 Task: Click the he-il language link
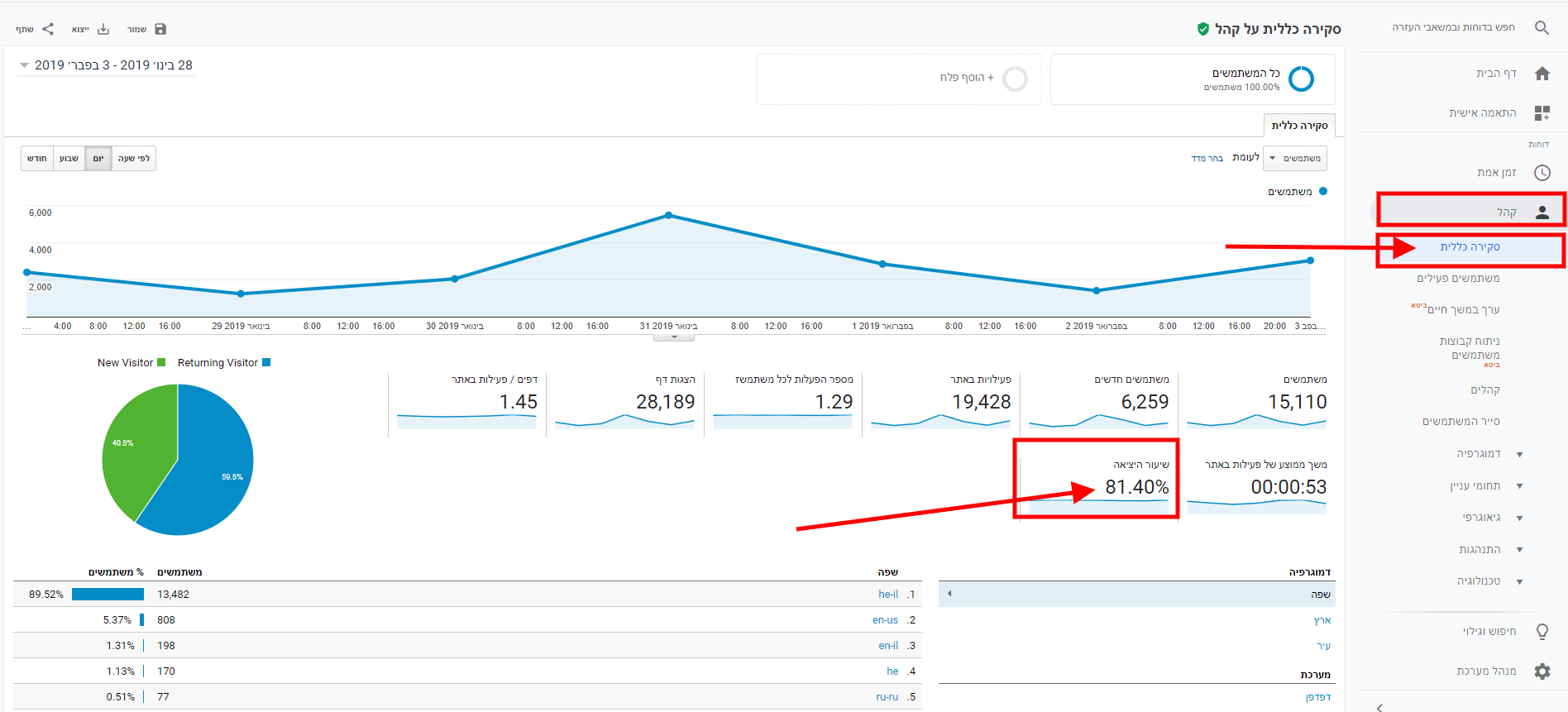pyautogui.click(x=887, y=594)
